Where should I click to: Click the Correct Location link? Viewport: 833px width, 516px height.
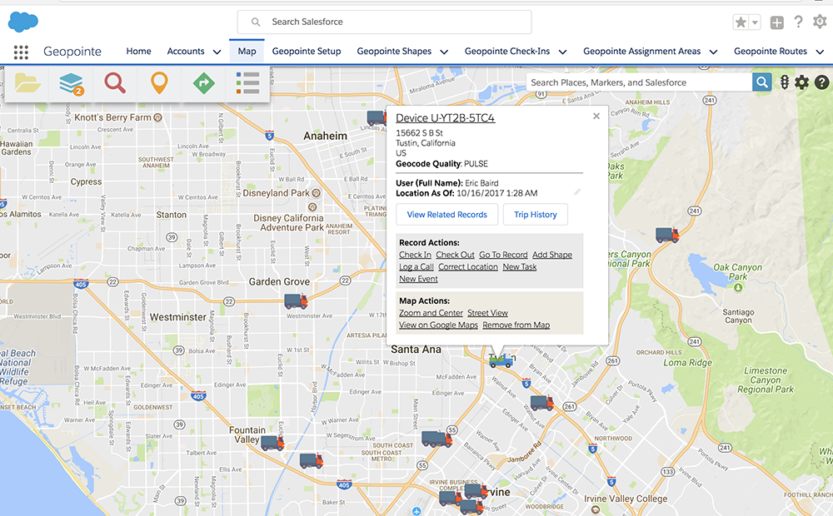pos(468,267)
